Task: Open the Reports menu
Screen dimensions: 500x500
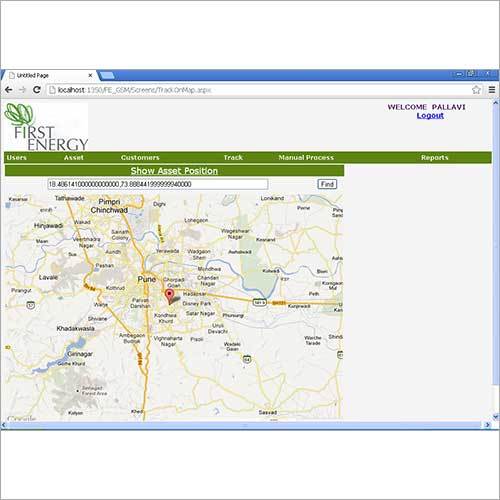Action: point(434,157)
